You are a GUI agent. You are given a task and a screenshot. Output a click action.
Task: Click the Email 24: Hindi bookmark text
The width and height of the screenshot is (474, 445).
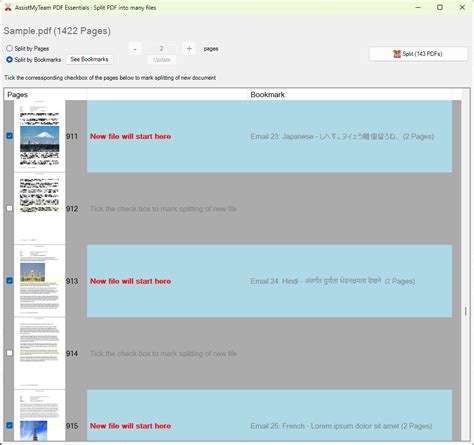coord(333,281)
